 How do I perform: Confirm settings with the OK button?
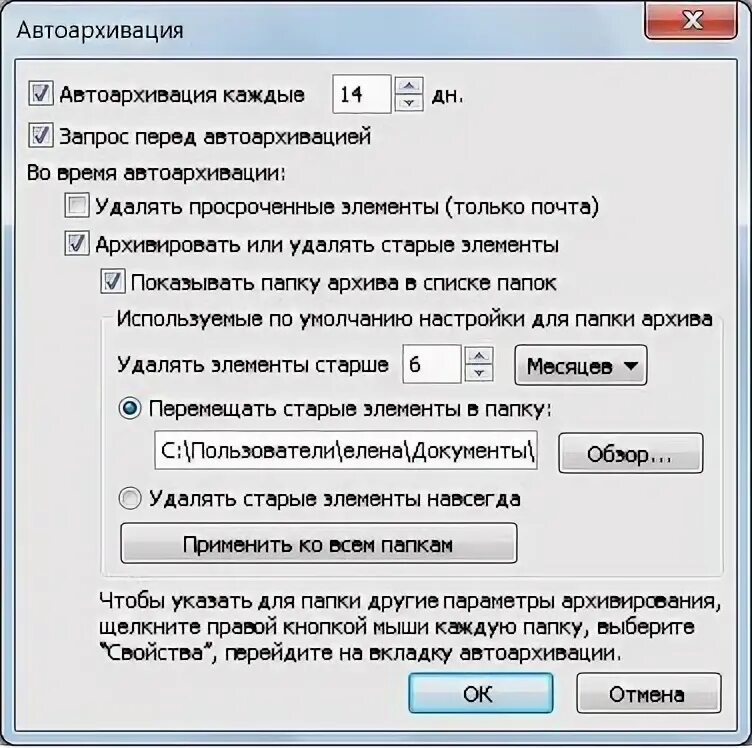pos(481,693)
